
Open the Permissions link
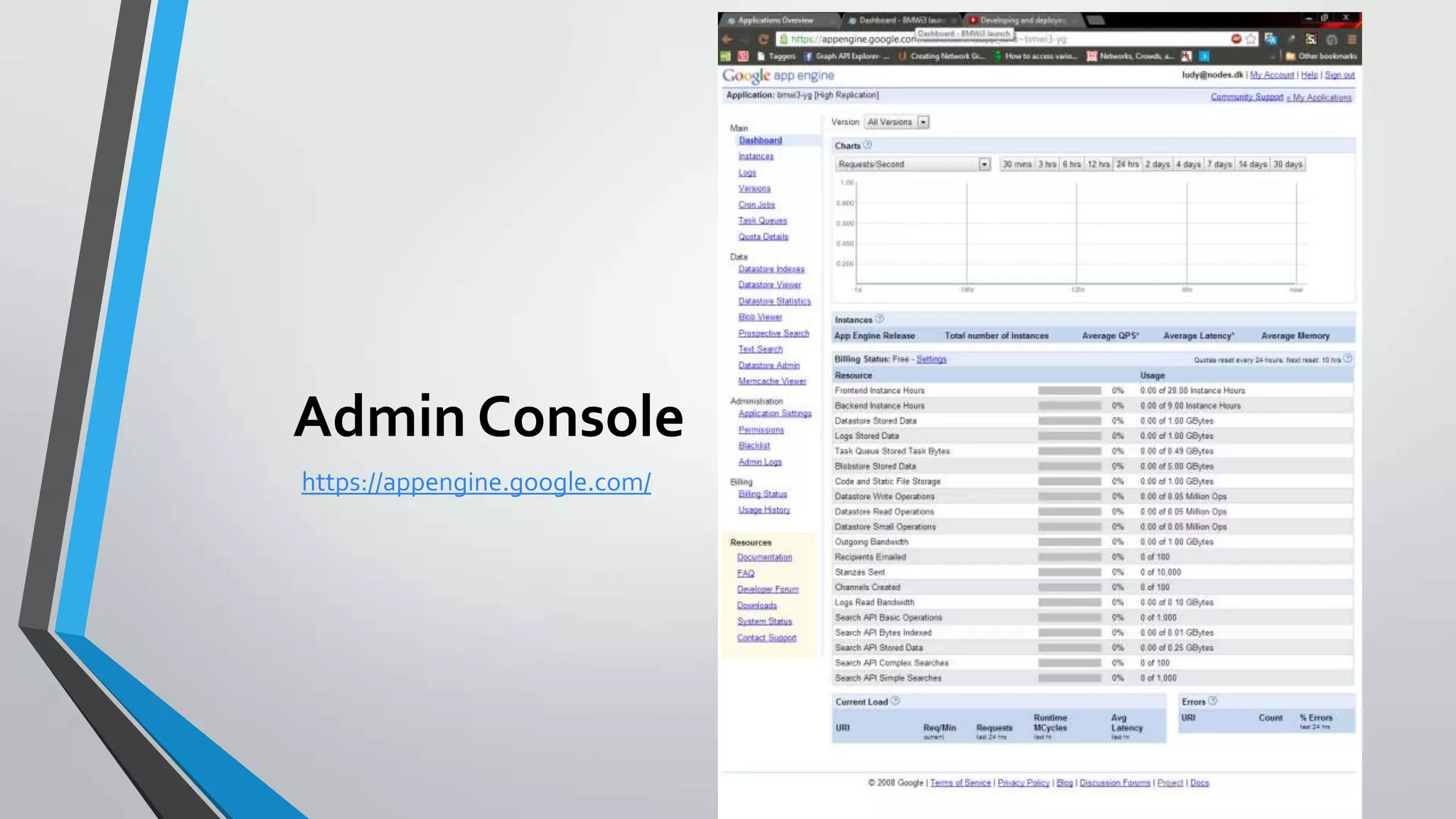[x=761, y=429]
